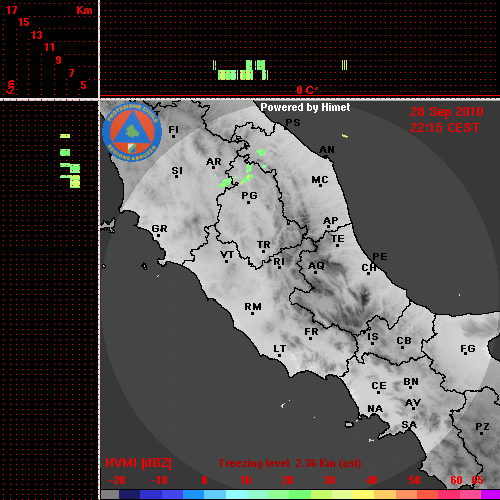Click the magenta color scale swatch under 65

(491, 495)
